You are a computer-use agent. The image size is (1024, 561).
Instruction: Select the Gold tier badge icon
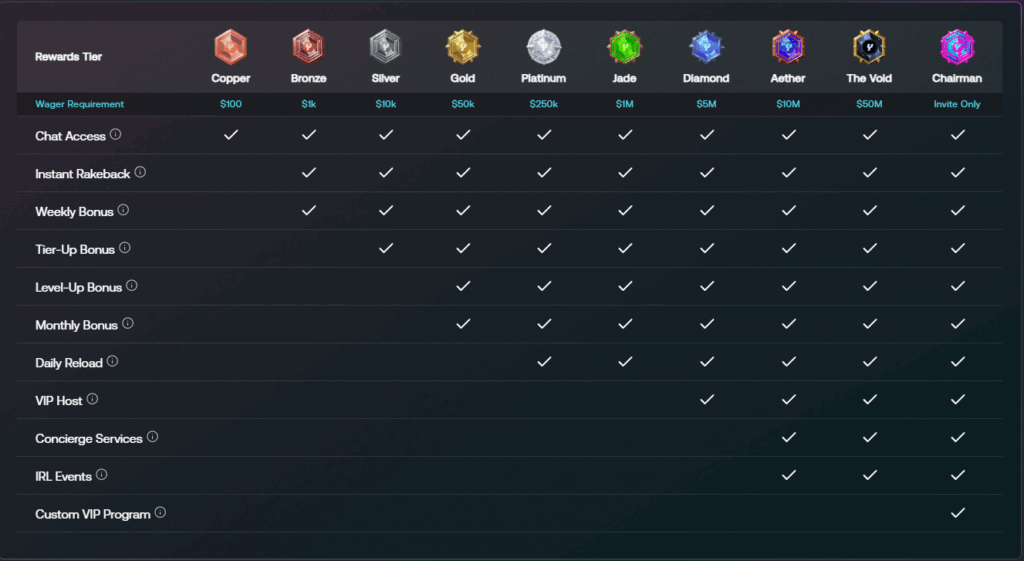[462, 47]
